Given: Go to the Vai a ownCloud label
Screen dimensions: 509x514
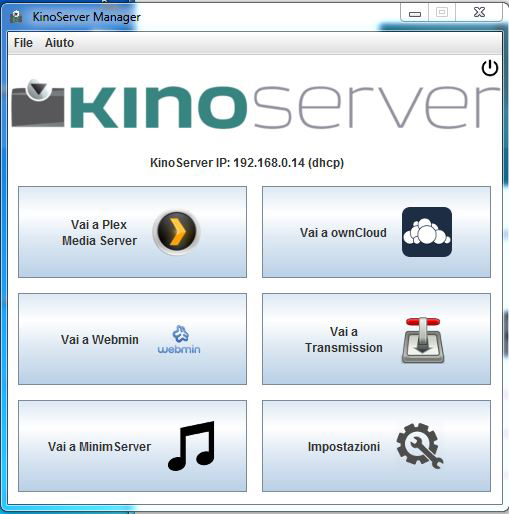Looking at the screenshot, I should tap(343, 233).
